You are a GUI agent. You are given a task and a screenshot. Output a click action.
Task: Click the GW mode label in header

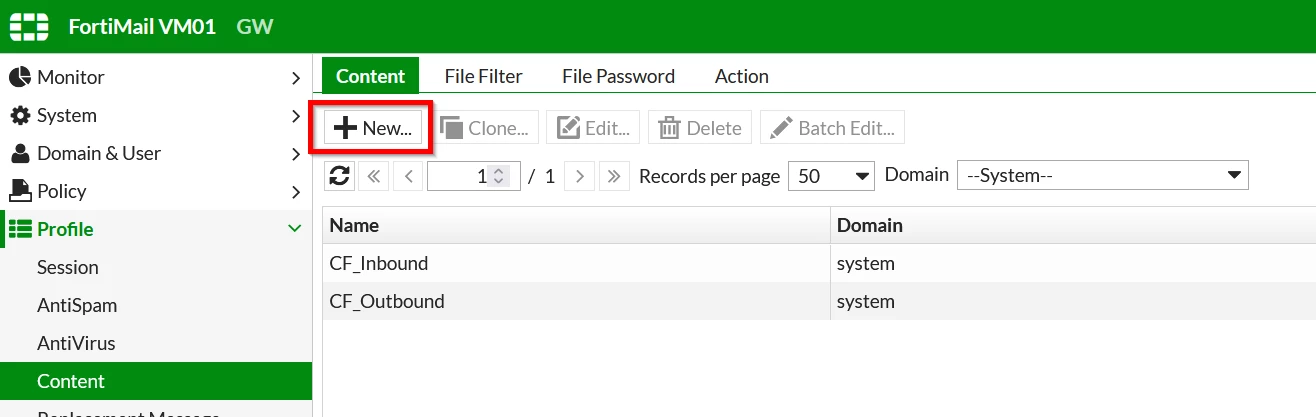click(255, 27)
